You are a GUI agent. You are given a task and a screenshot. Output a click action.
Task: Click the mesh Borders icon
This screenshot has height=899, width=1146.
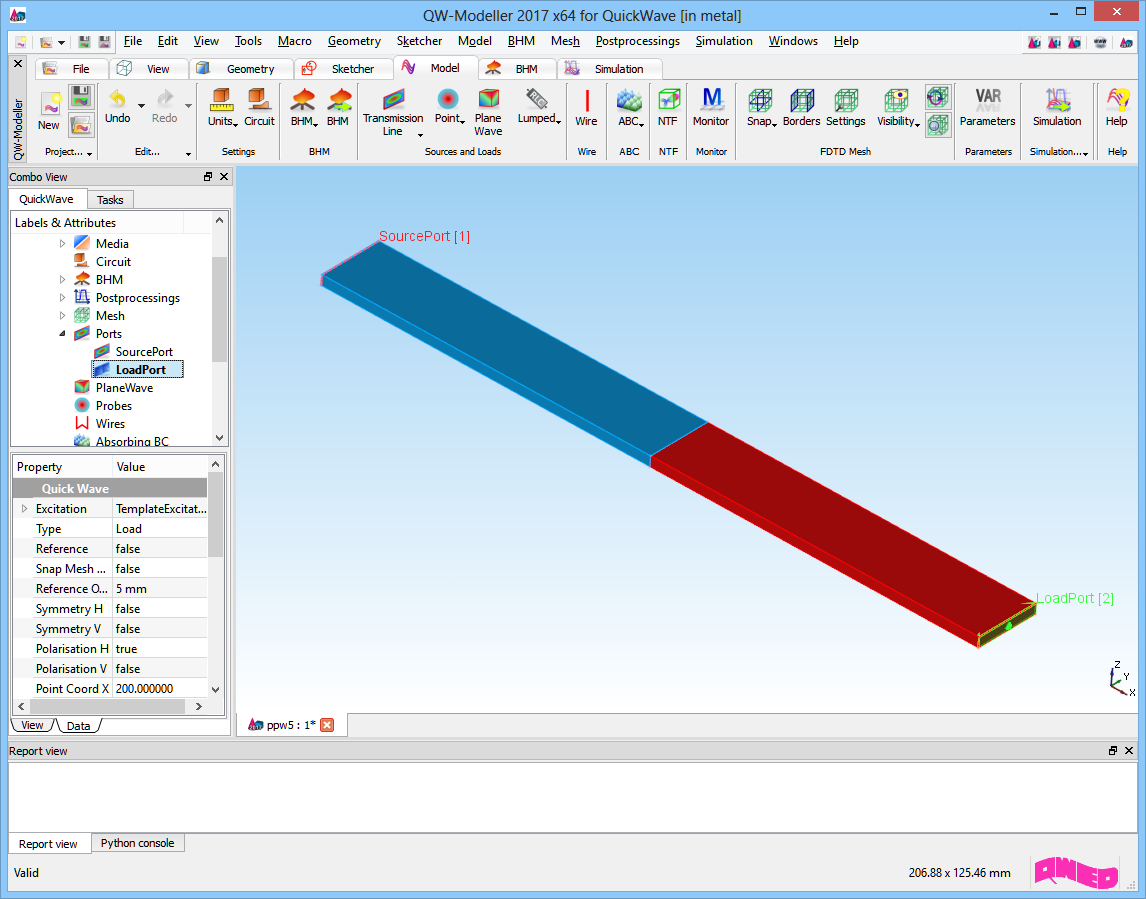tap(802, 99)
